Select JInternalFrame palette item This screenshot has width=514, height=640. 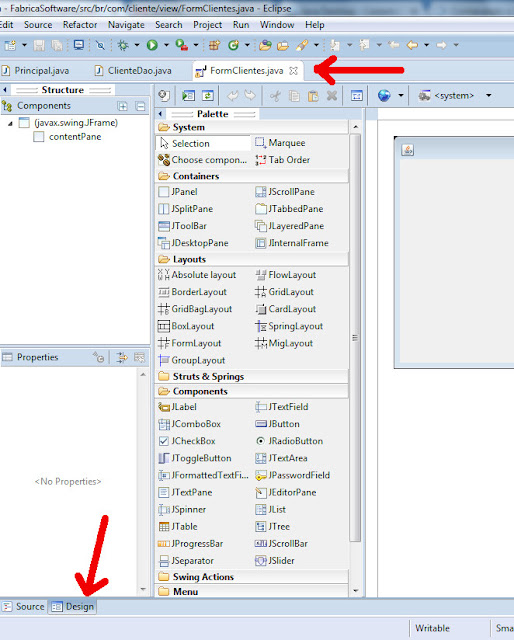point(291,243)
